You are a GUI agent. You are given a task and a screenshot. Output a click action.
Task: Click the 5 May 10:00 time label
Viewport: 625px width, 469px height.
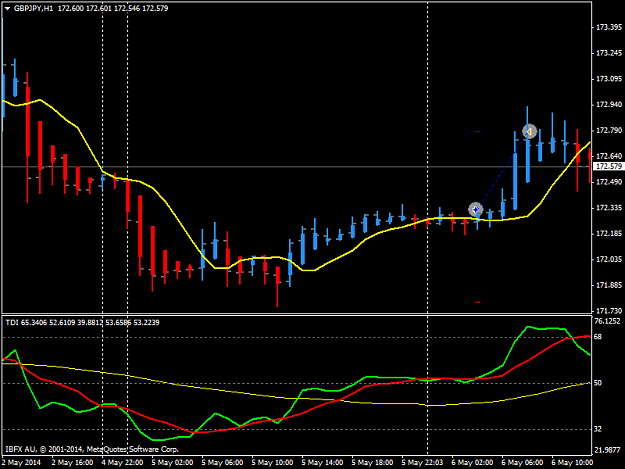[x=272, y=463]
